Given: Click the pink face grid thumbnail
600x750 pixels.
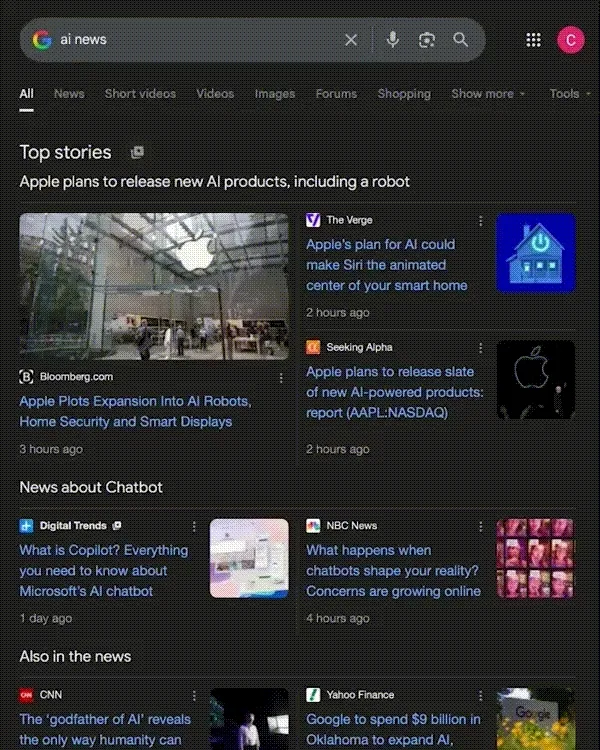Looking at the screenshot, I should (x=535, y=558).
